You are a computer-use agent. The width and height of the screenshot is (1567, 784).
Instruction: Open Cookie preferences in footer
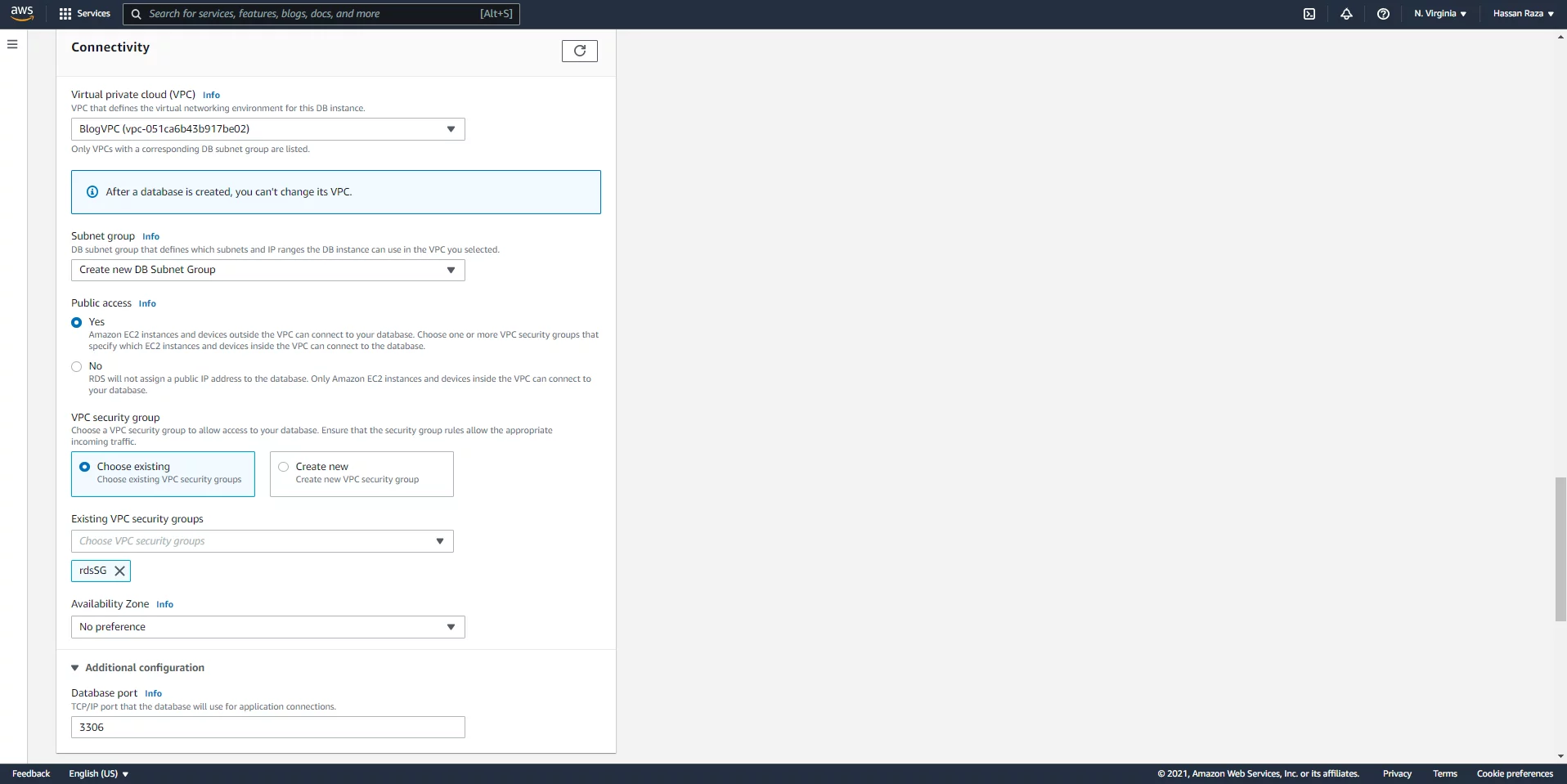pyautogui.click(x=1515, y=773)
